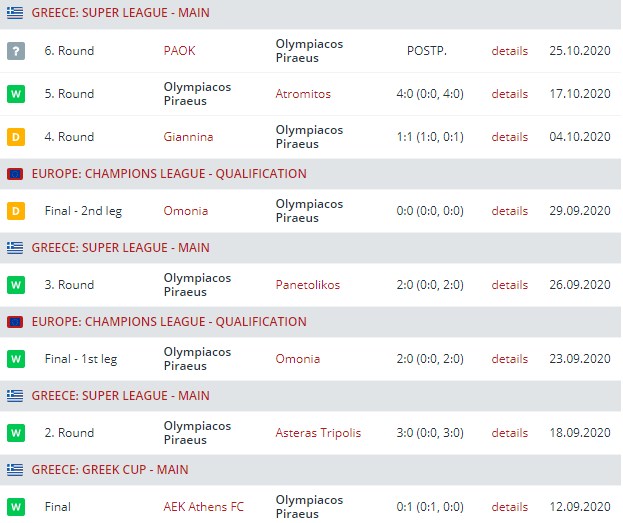Image resolution: width=623 pixels, height=523 pixels.
Task: Open the Panetolikos team link
Action: coord(307,285)
